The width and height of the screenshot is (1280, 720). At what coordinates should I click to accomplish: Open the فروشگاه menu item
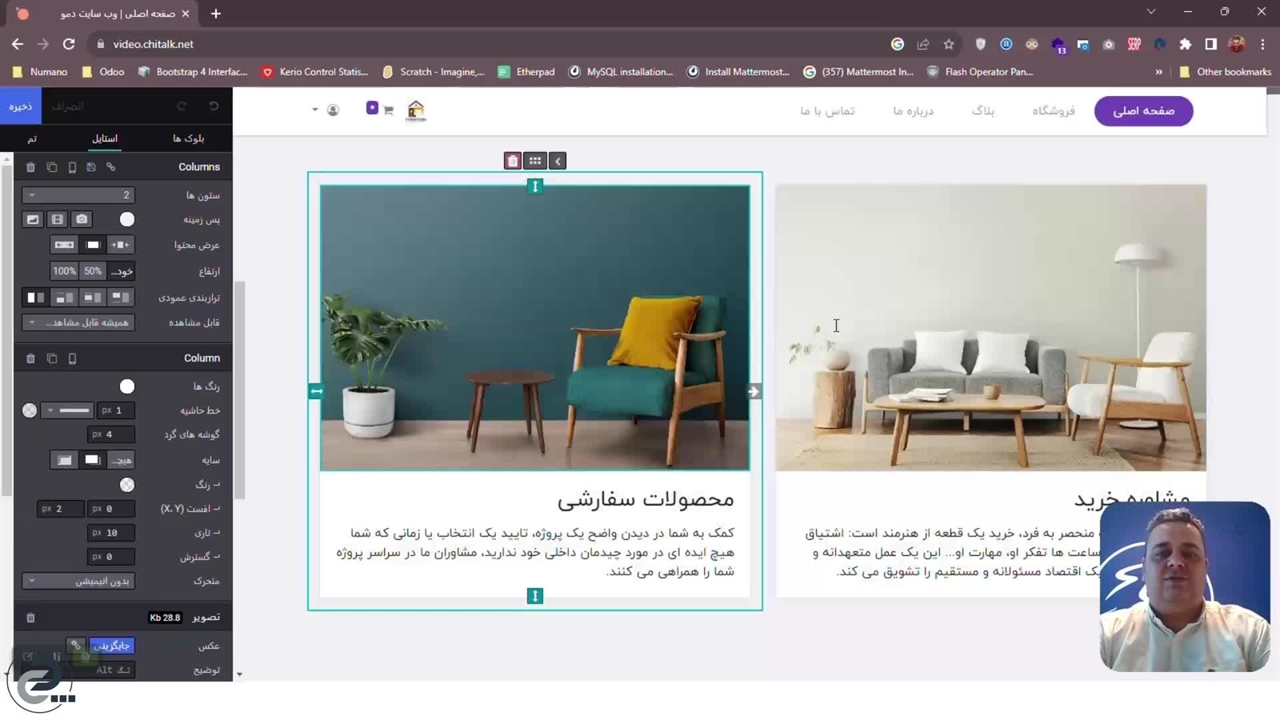[x=1053, y=111]
